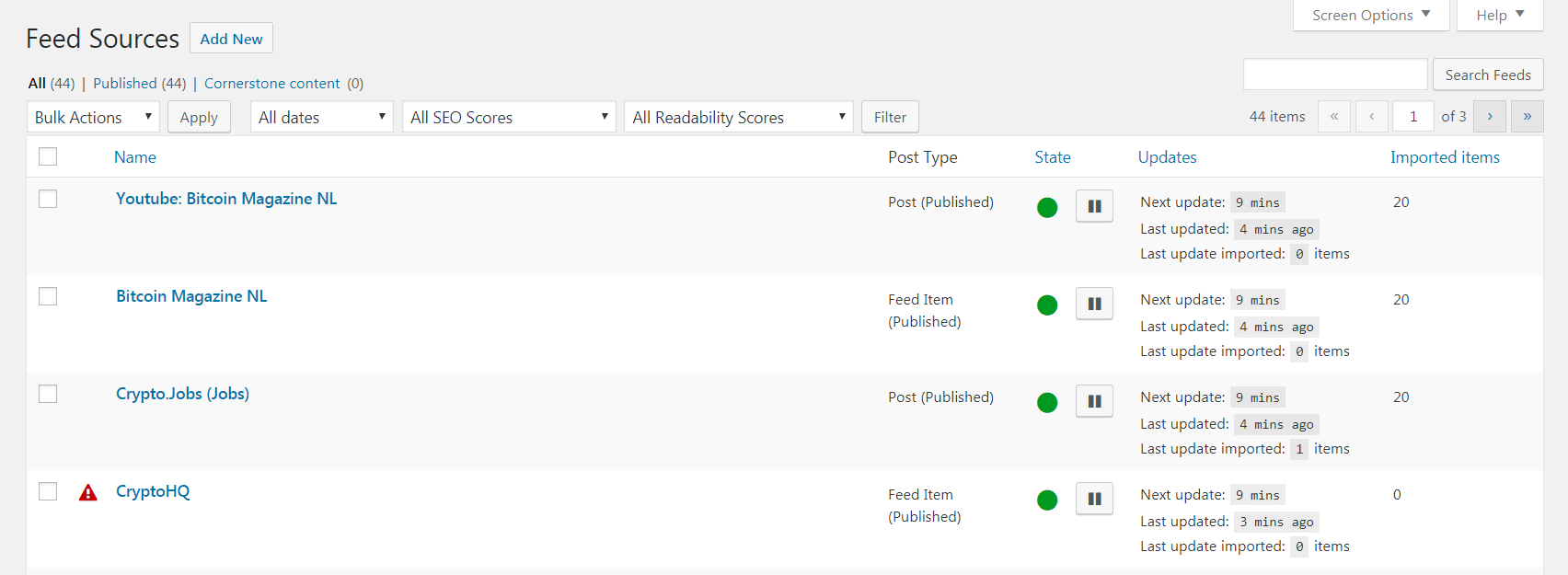Click the Feed Sources page heading

[x=103, y=39]
